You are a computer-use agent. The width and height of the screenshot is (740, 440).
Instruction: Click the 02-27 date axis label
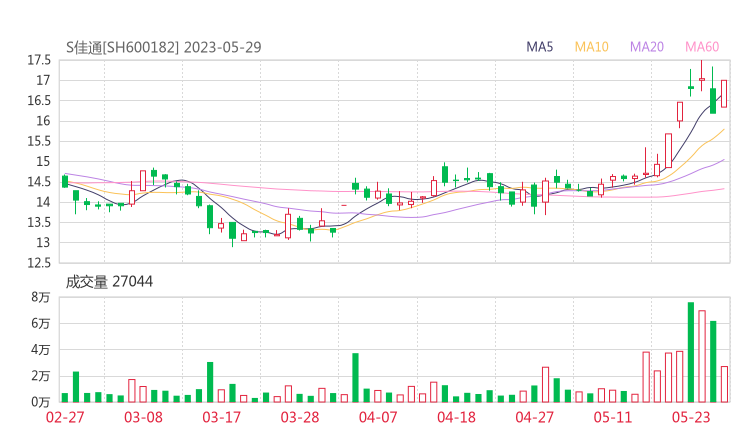click(x=65, y=417)
